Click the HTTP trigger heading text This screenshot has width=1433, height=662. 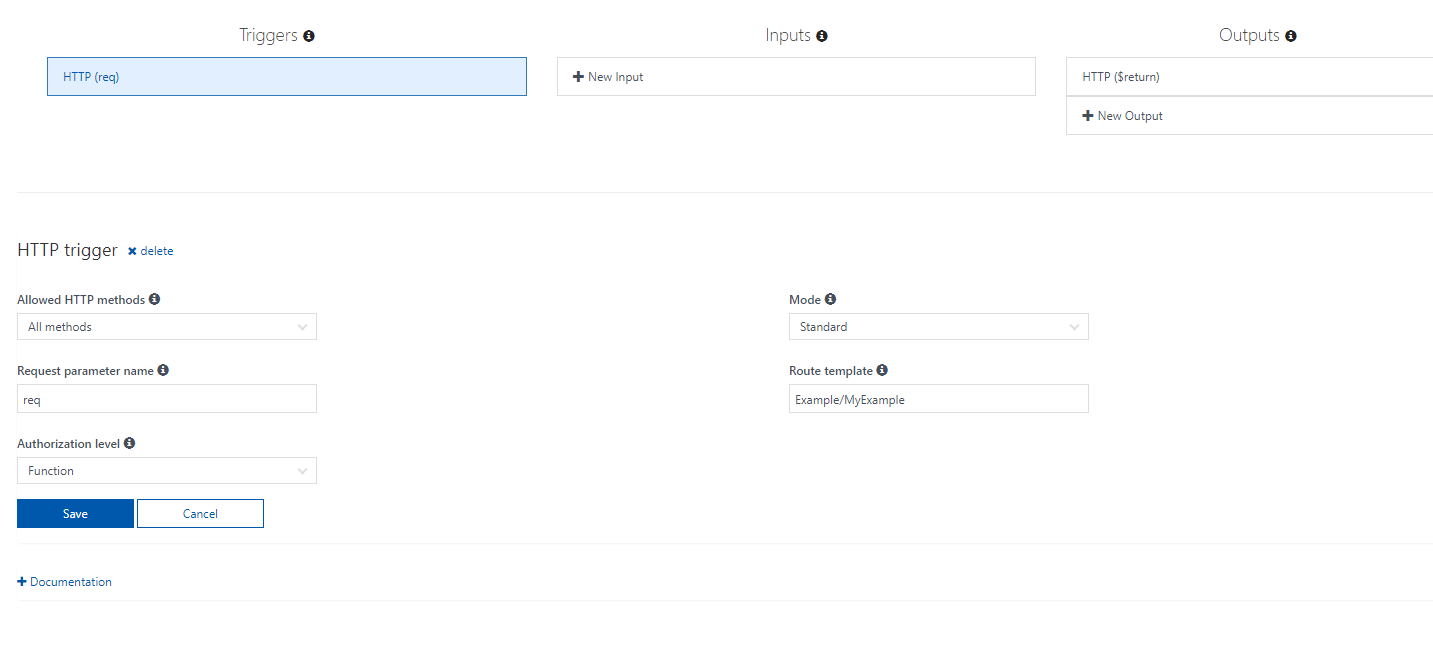[x=67, y=250]
